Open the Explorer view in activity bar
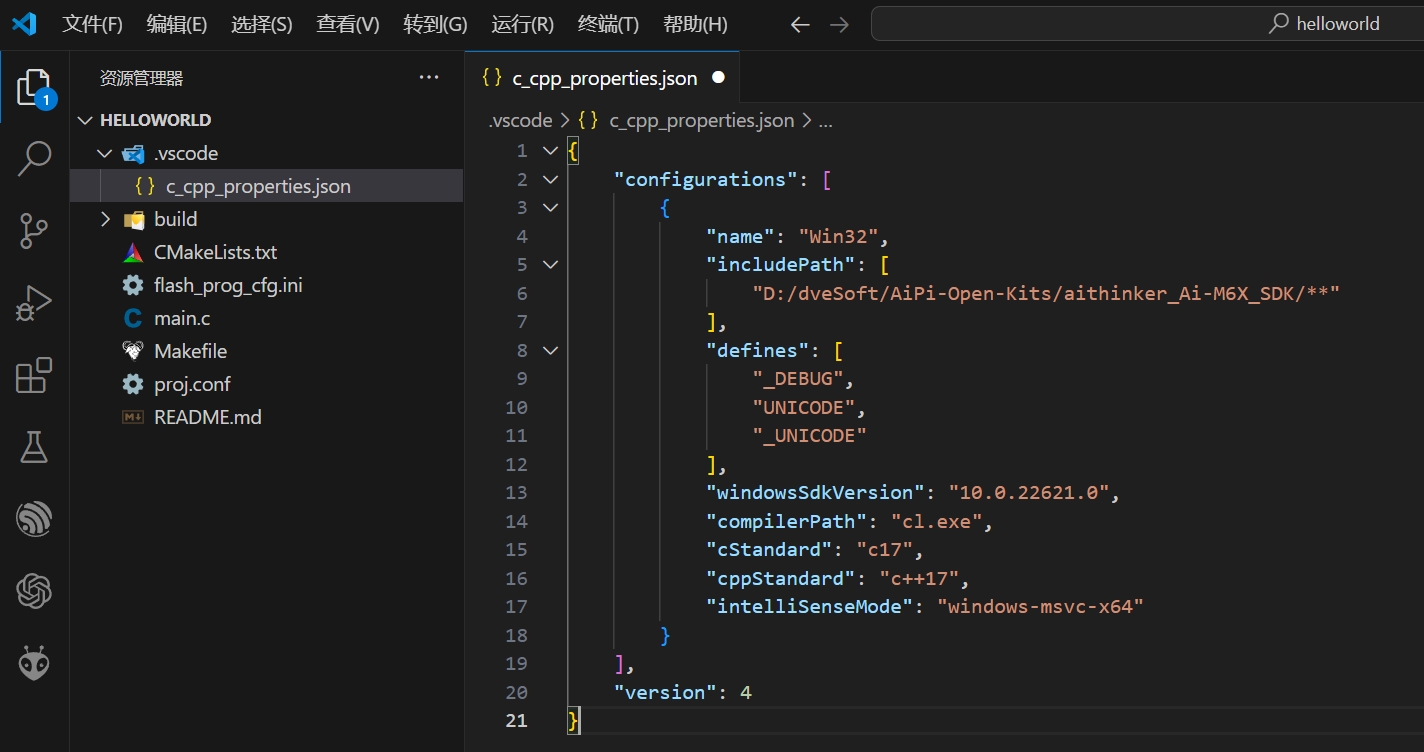The height and width of the screenshot is (752, 1424). click(35, 88)
